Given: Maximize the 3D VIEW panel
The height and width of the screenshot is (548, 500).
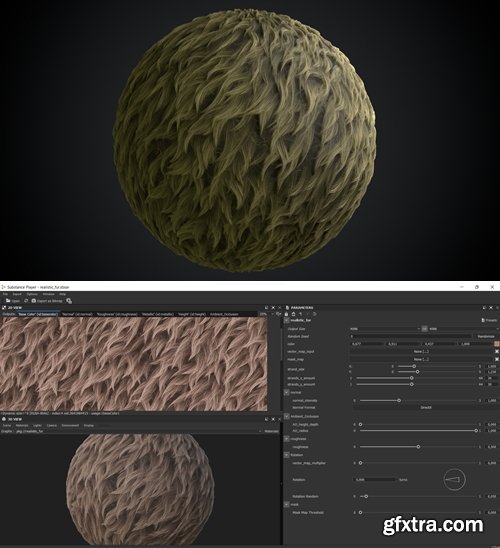Looking at the screenshot, I should point(273,419).
